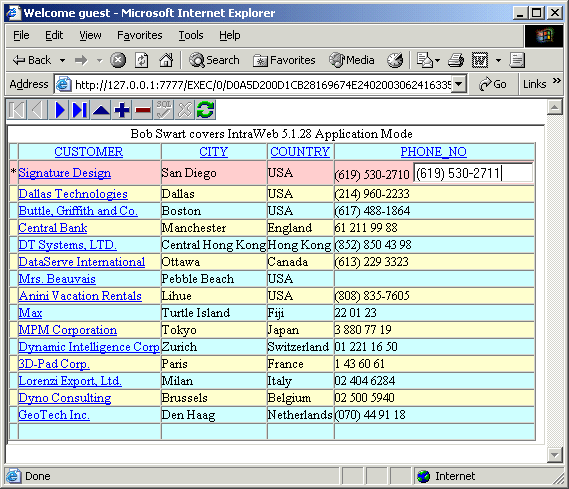
Task: Sort by CUSTOMER column header link
Action: coord(89,152)
